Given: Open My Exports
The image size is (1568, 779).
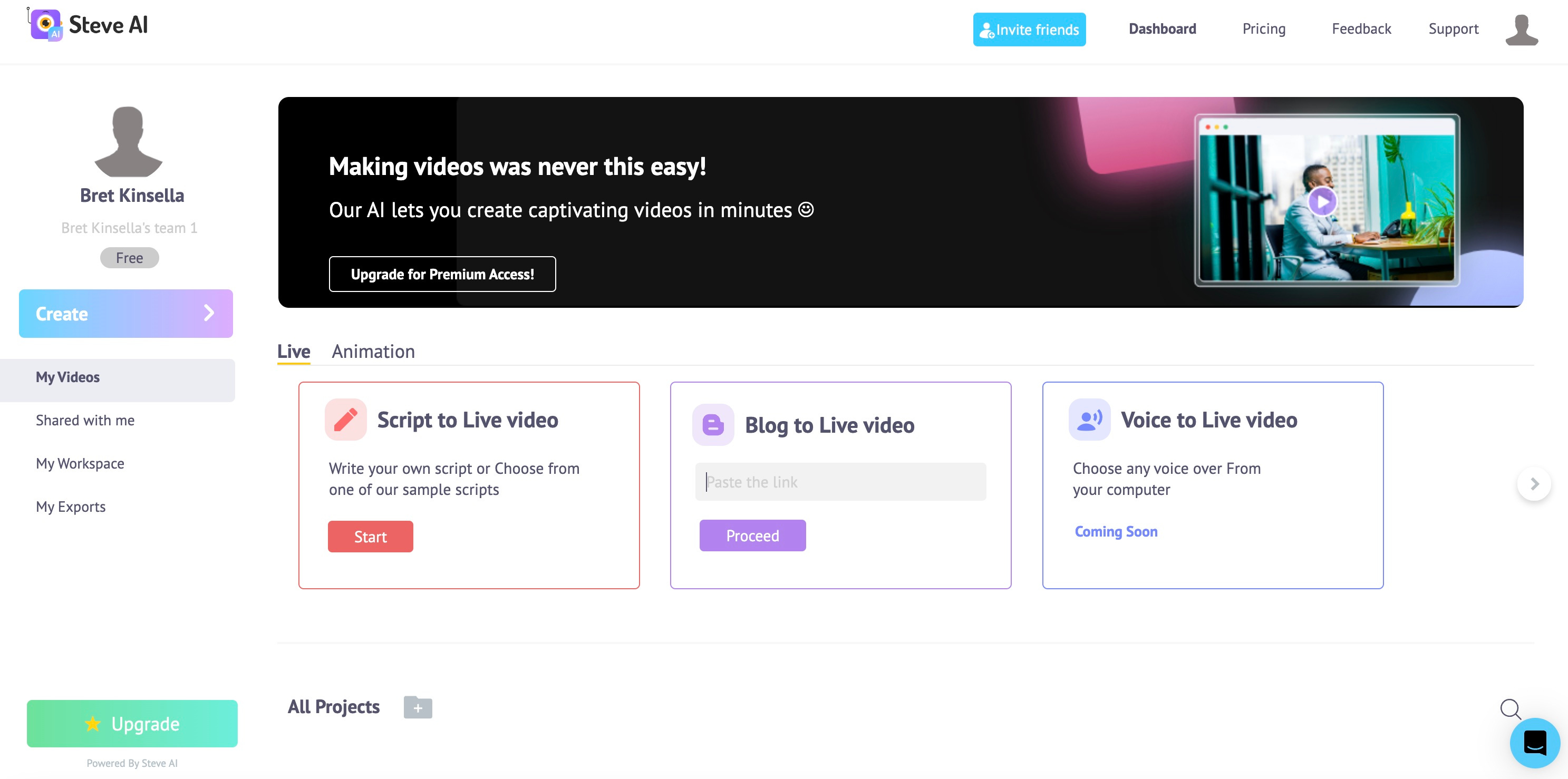Looking at the screenshot, I should click(71, 507).
